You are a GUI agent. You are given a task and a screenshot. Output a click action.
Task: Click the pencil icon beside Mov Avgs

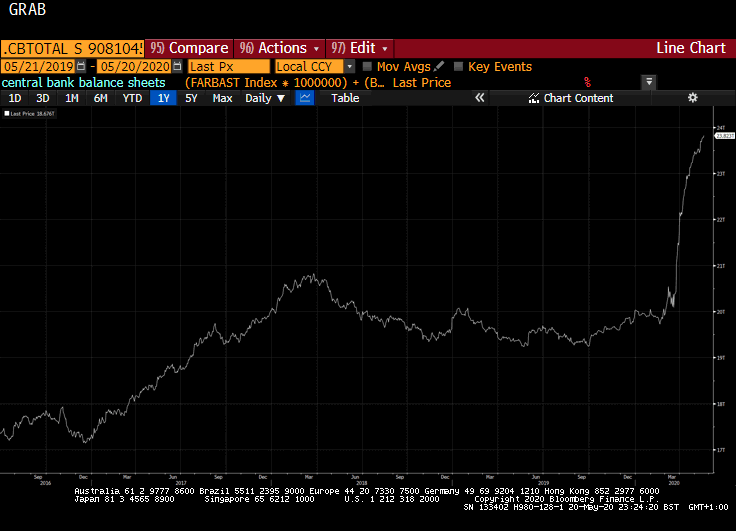[x=439, y=66]
